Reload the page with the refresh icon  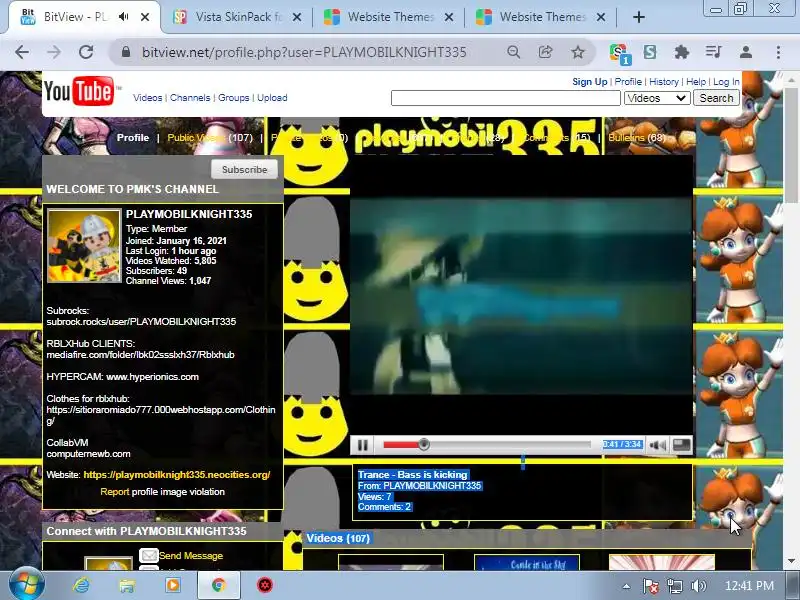86,52
